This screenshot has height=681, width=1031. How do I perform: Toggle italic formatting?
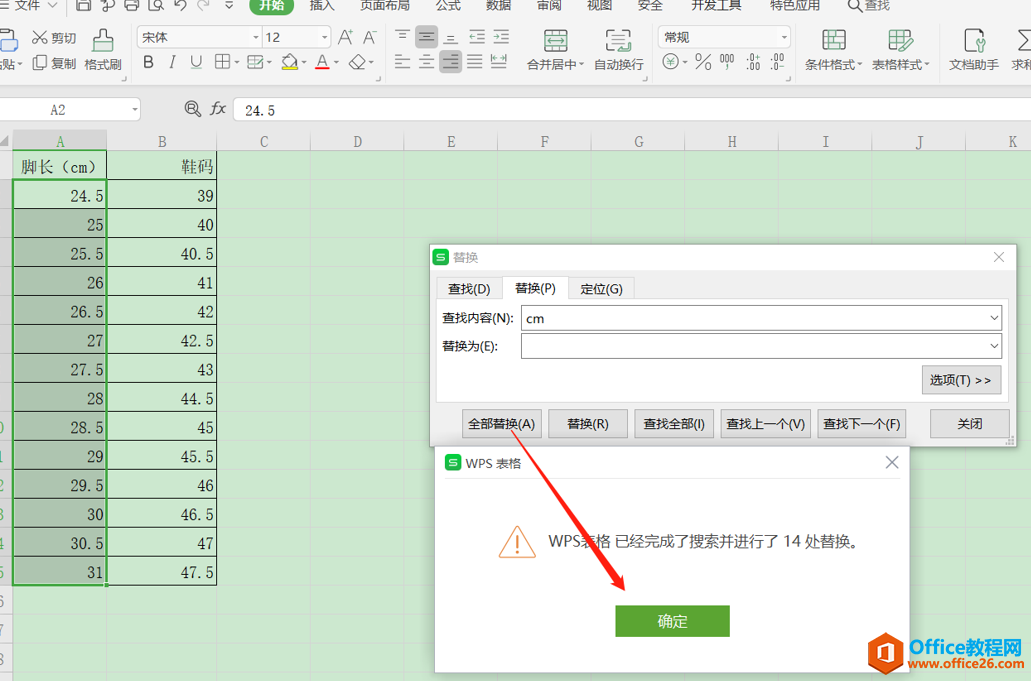(x=172, y=62)
